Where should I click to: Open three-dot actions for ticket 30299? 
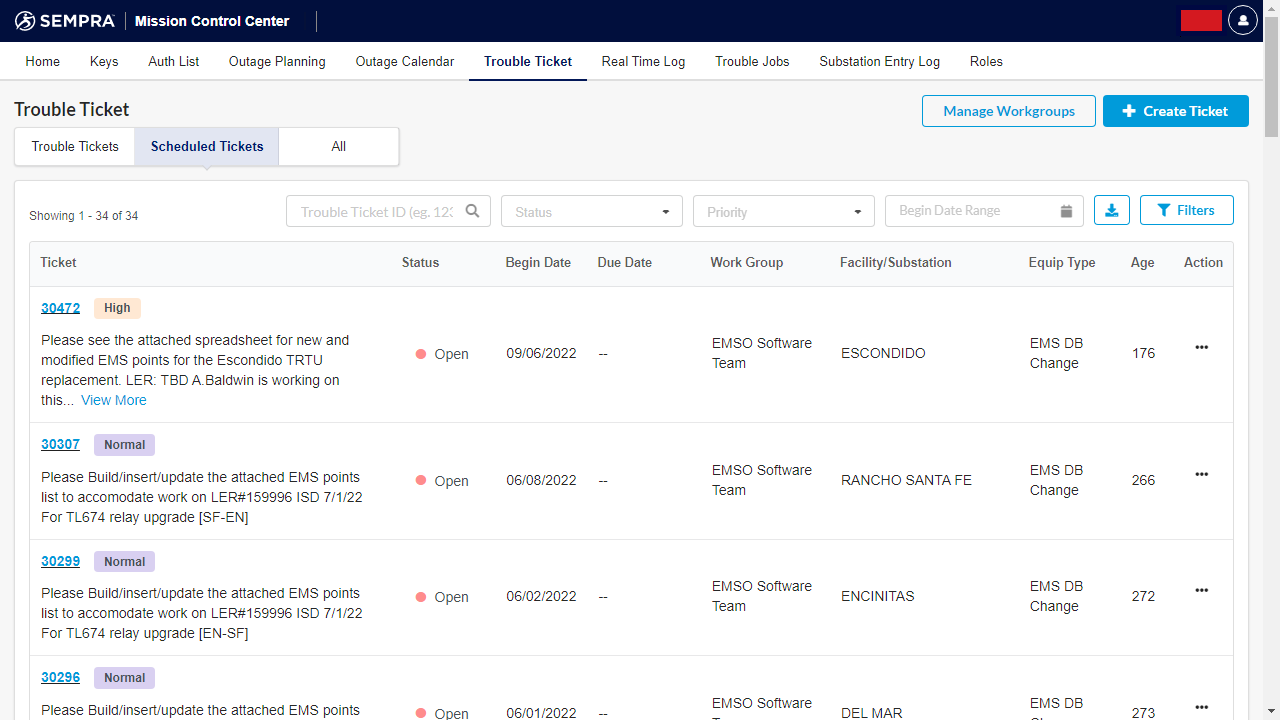[x=1201, y=590]
